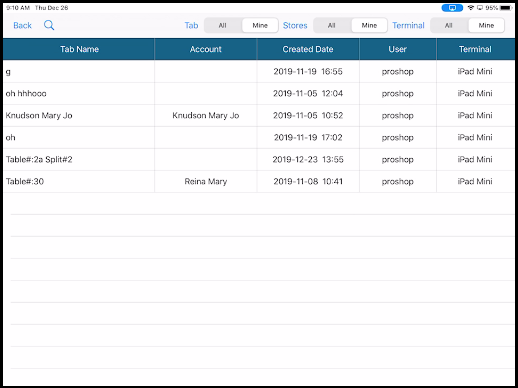Select date 2019-11-05 10:52
Screen dimensions: 518x388
[x=308, y=116]
